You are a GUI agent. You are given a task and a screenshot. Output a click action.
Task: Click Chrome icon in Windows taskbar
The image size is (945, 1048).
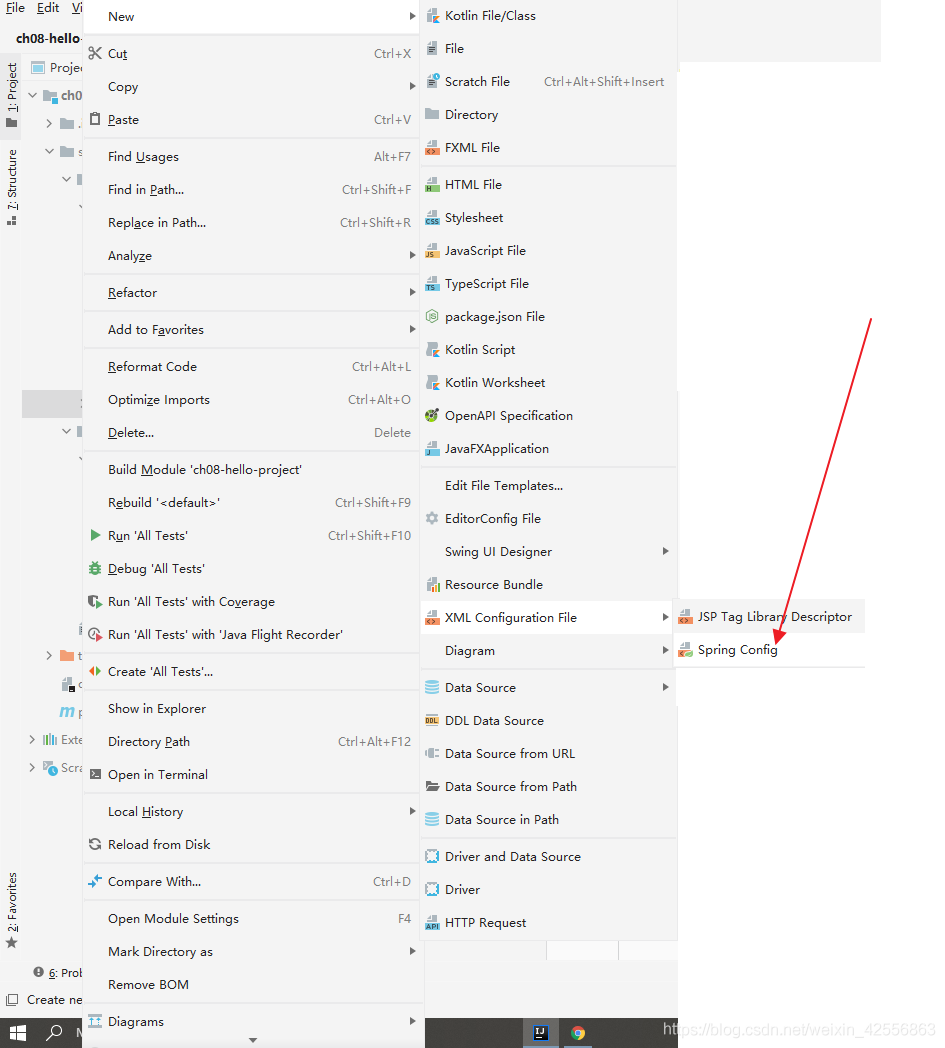tap(578, 1033)
